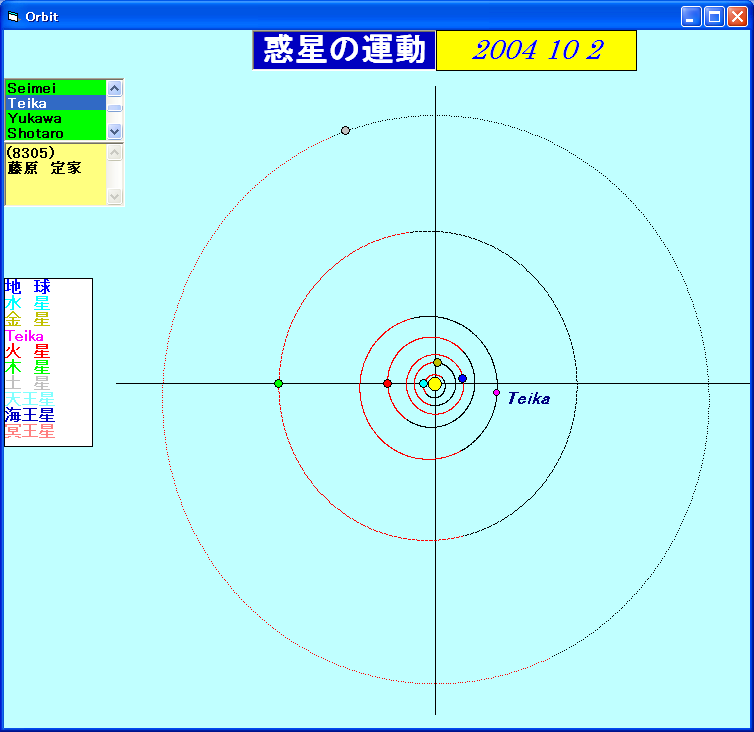Click the yellow Sun at orbit center
The height and width of the screenshot is (732, 754).
[x=435, y=384]
